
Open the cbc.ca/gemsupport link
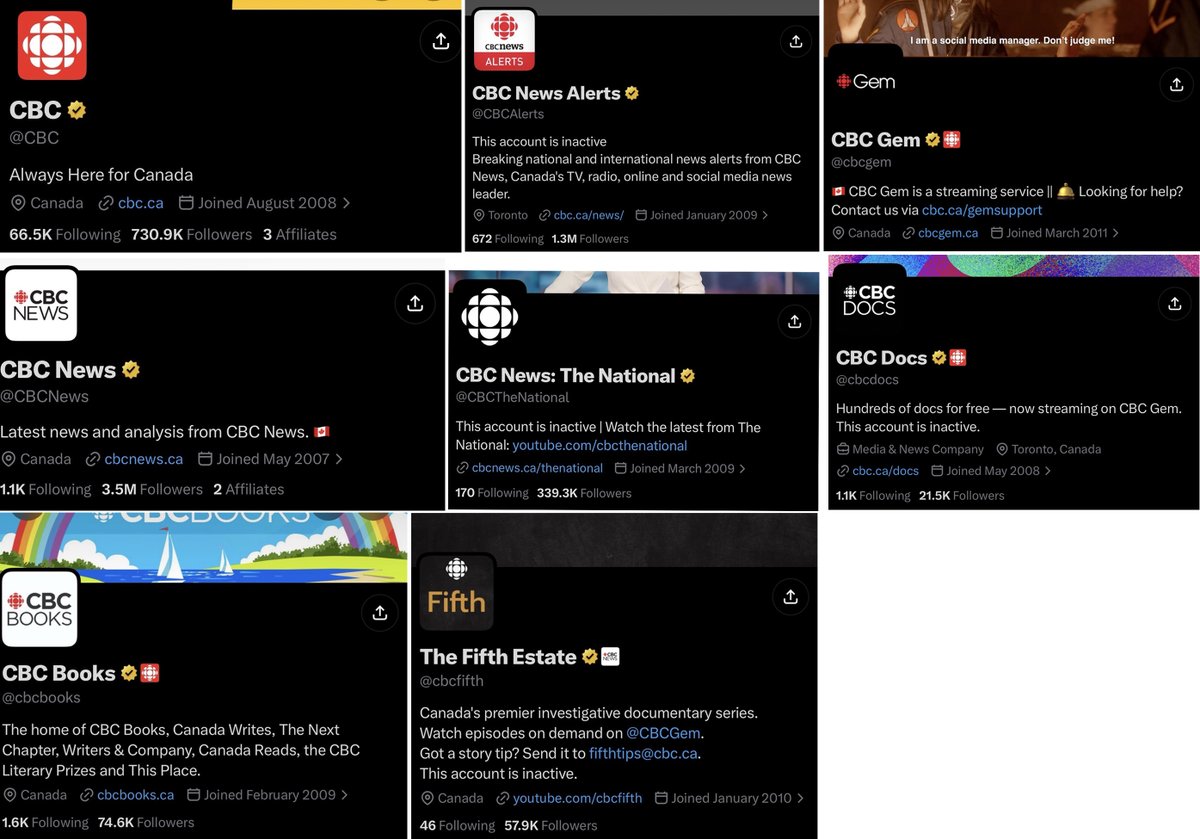[x=982, y=210]
